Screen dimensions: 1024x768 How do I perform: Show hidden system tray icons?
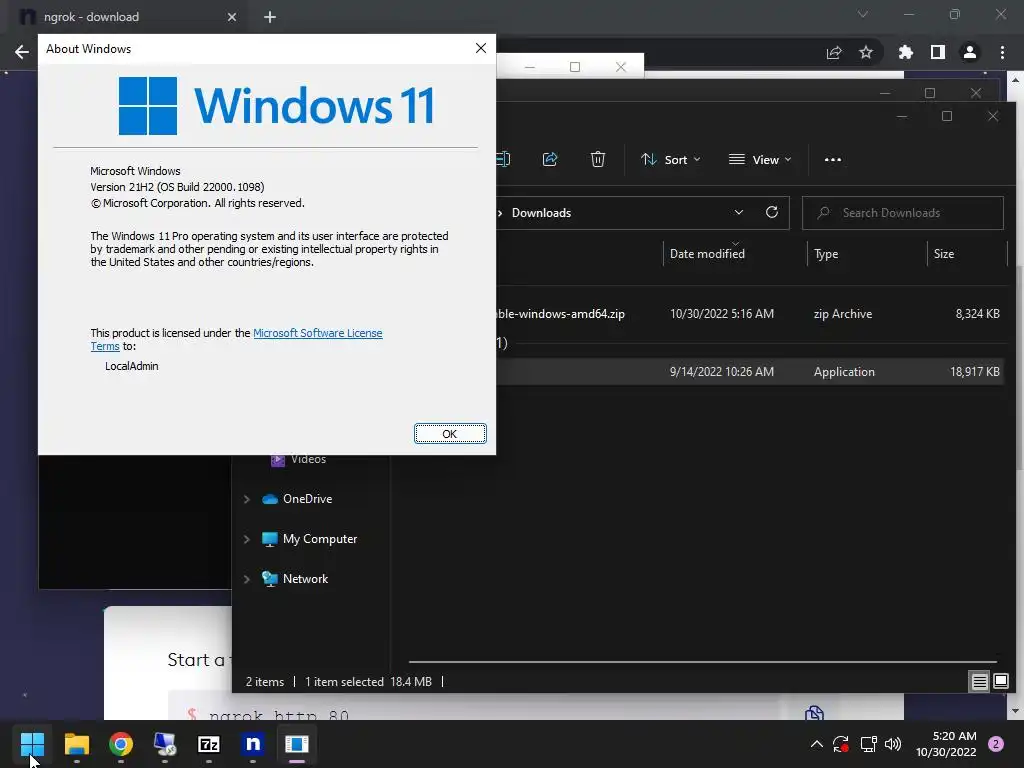pyautogui.click(x=816, y=744)
